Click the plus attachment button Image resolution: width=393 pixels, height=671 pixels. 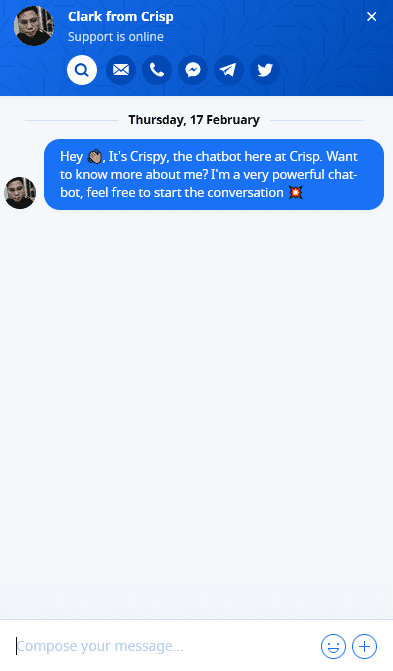364,646
